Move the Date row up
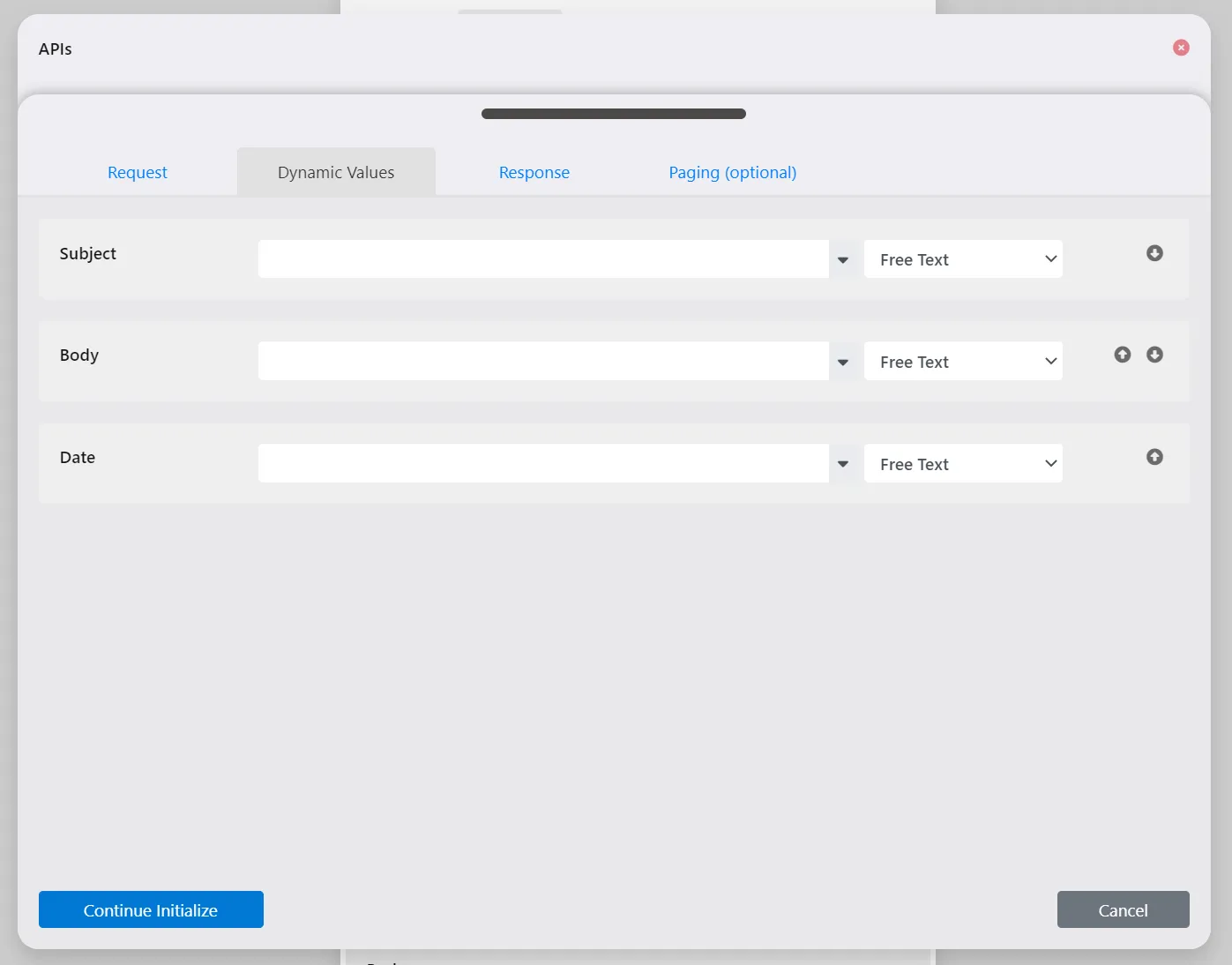 [x=1154, y=457]
